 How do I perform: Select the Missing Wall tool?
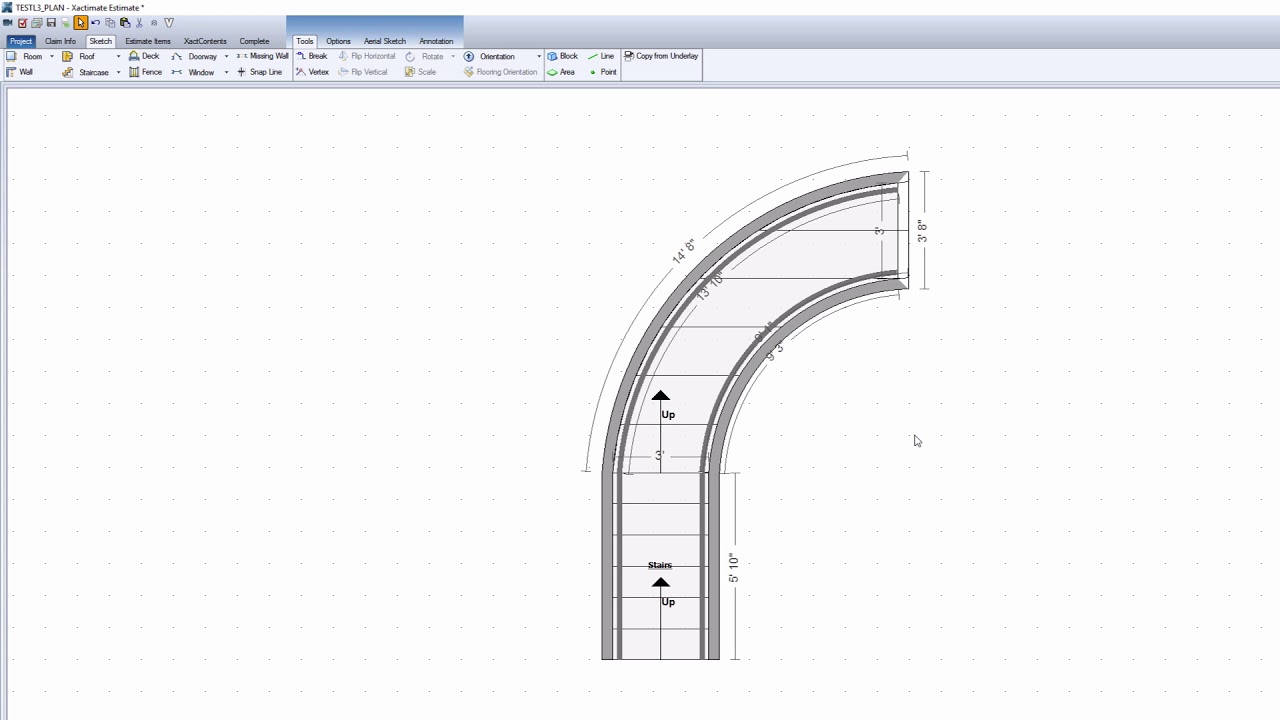pyautogui.click(x=263, y=56)
